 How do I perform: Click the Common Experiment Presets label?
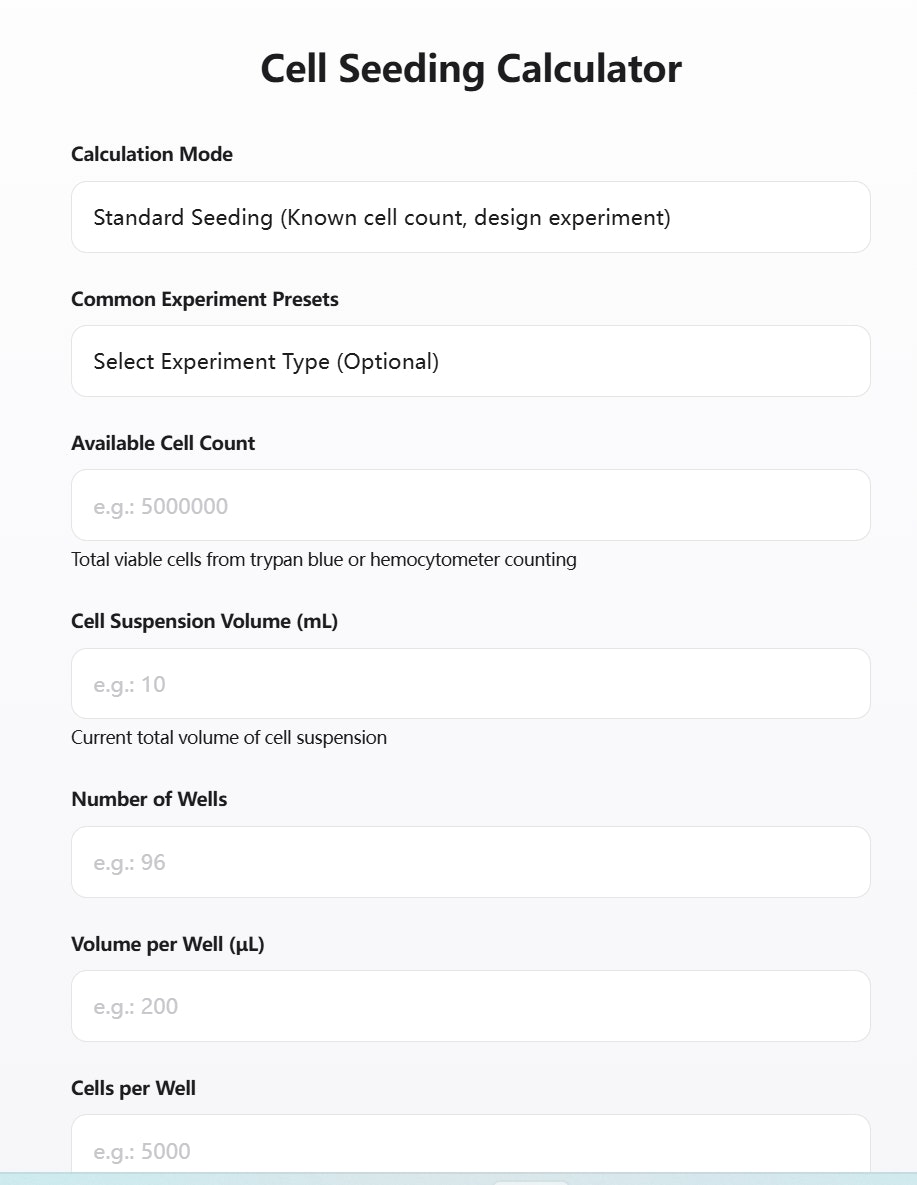[205, 299]
